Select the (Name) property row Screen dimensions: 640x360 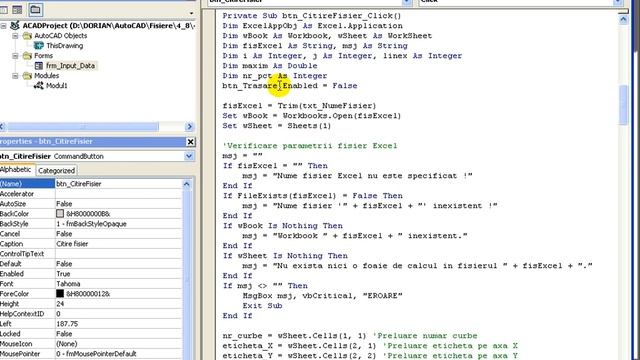click(91, 184)
